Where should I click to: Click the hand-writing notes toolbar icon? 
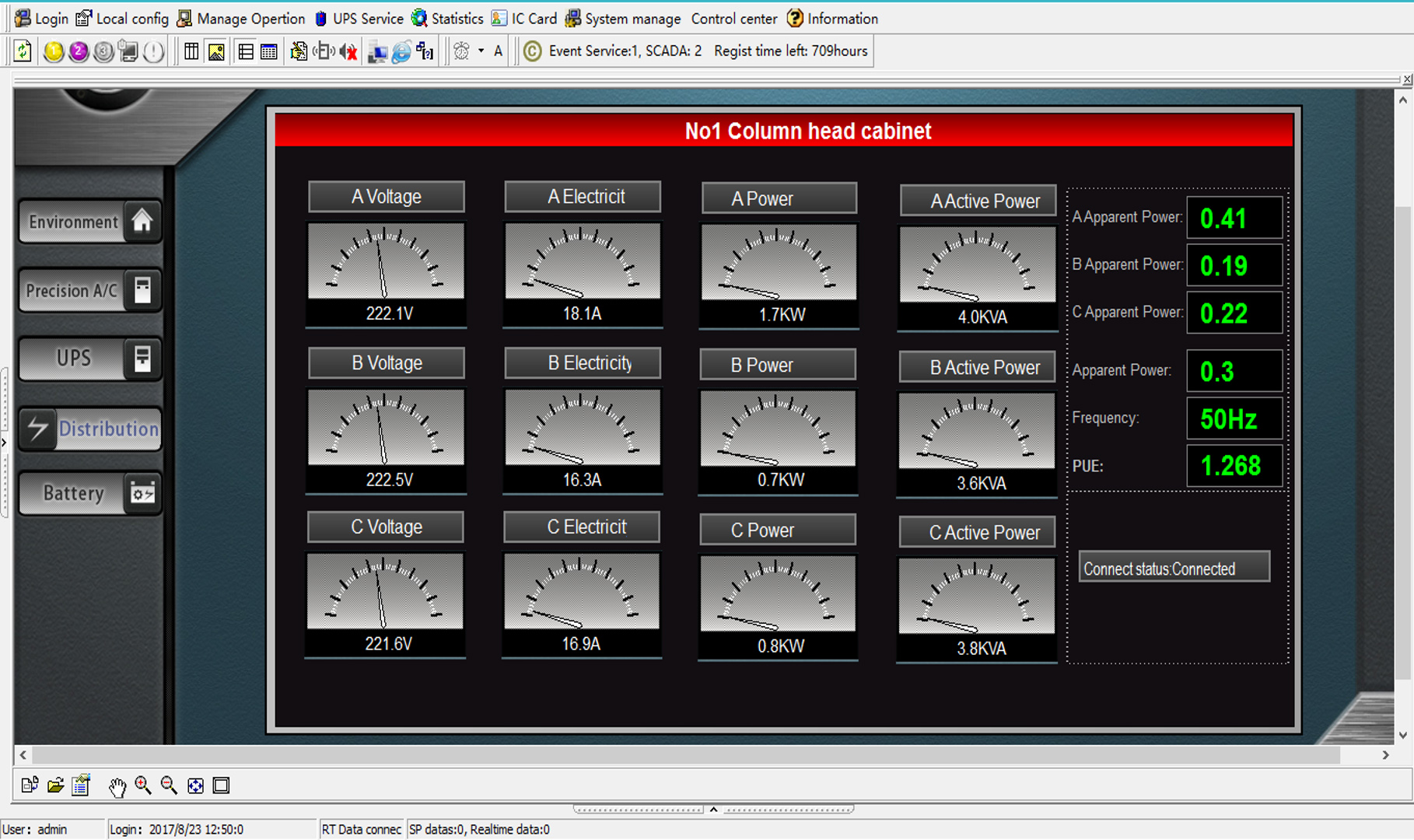coord(298,51)
